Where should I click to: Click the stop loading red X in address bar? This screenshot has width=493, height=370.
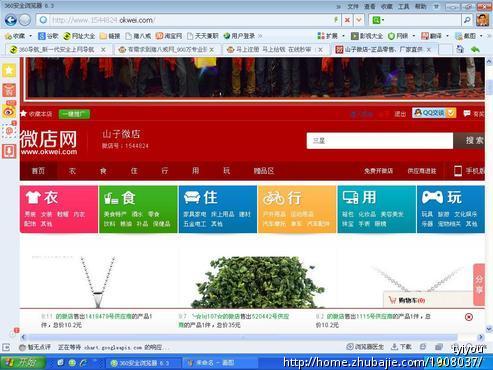[347, 20]
